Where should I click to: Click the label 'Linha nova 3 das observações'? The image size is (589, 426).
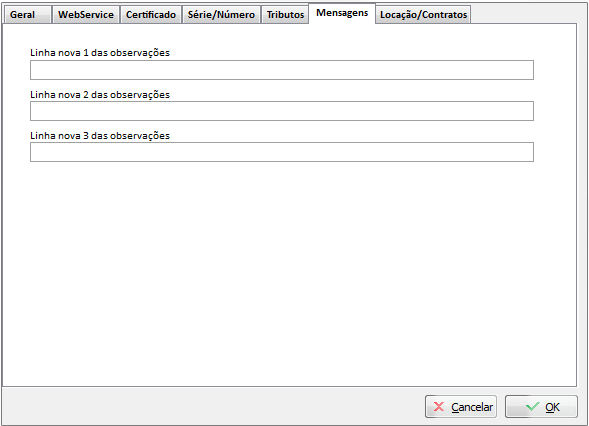(100, 136)
